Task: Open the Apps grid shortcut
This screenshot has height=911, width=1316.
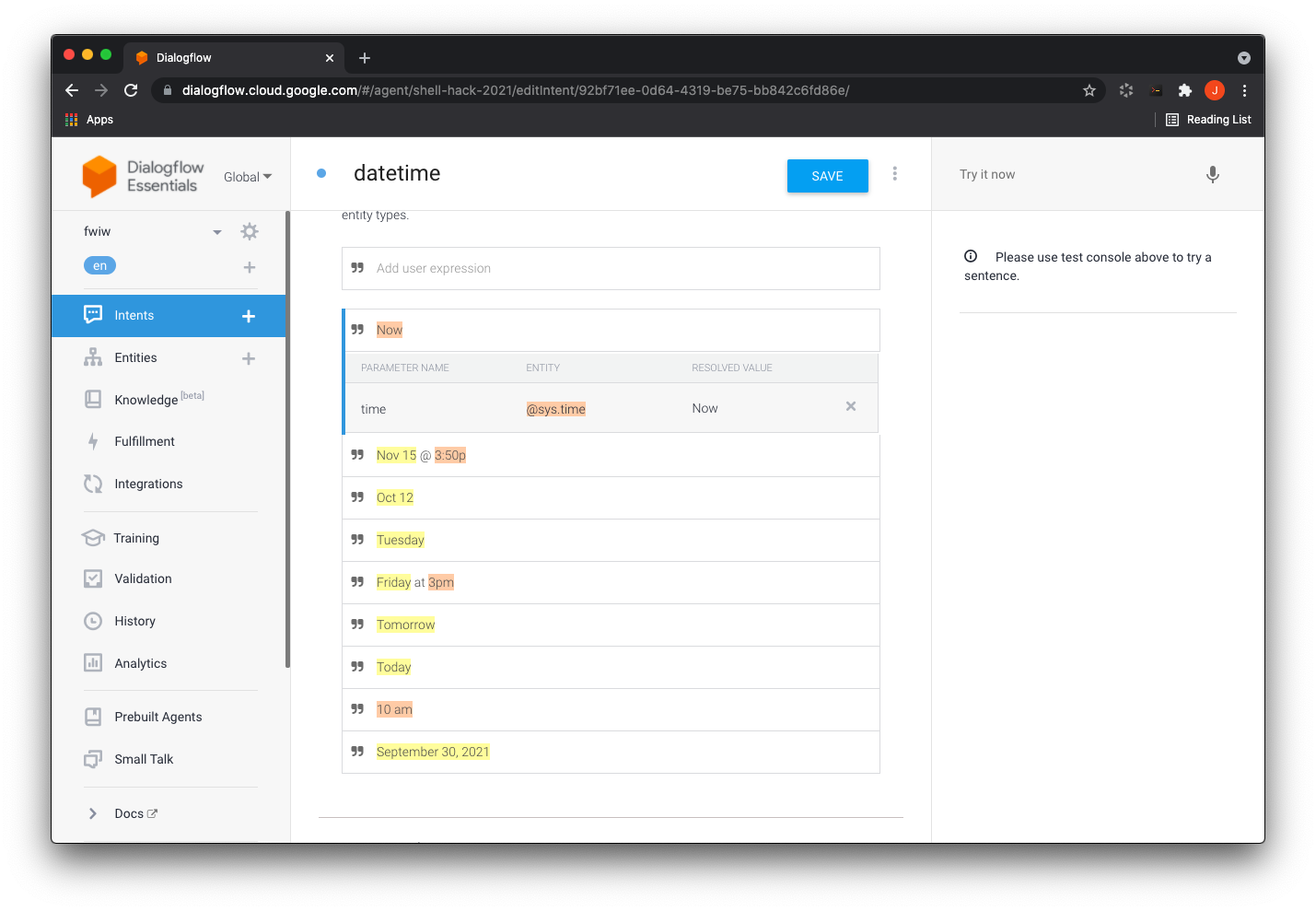Action: point(89,120)
